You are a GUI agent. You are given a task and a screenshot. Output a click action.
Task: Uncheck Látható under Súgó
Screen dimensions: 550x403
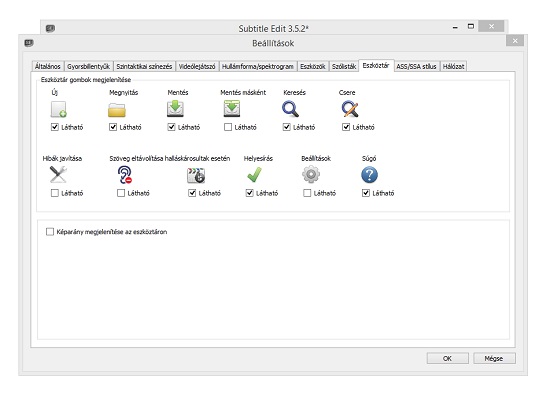click(366, 193)
